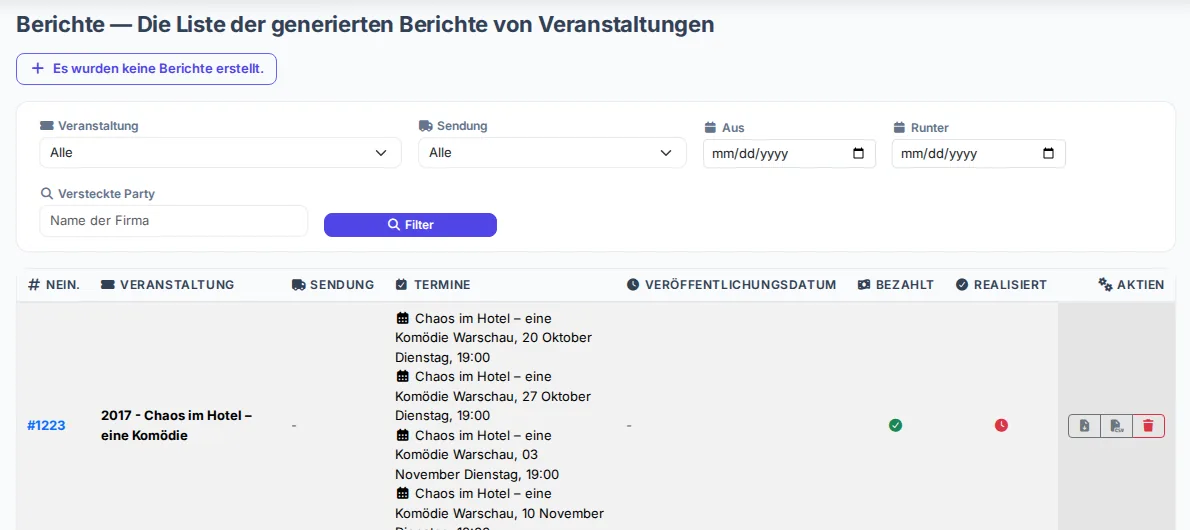The width and height of the screenshot is (1190, 530).
Task: Export report #1223 as CSV
Action: (x=1116, y=426)
